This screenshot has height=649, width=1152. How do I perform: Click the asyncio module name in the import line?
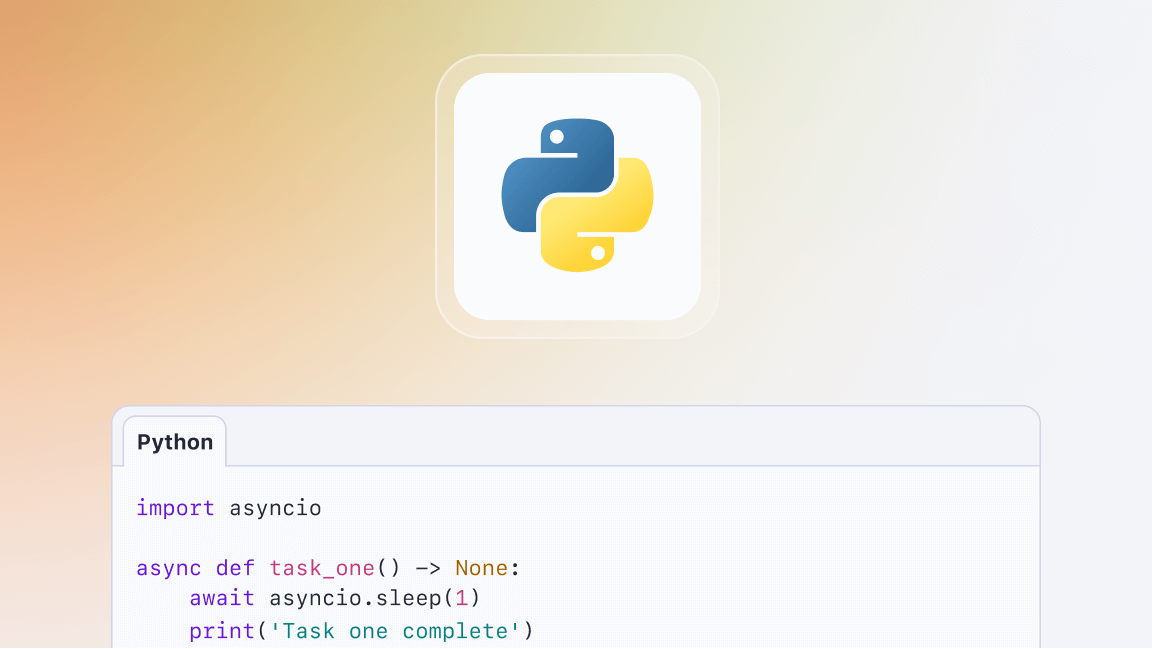pos(275,508)
